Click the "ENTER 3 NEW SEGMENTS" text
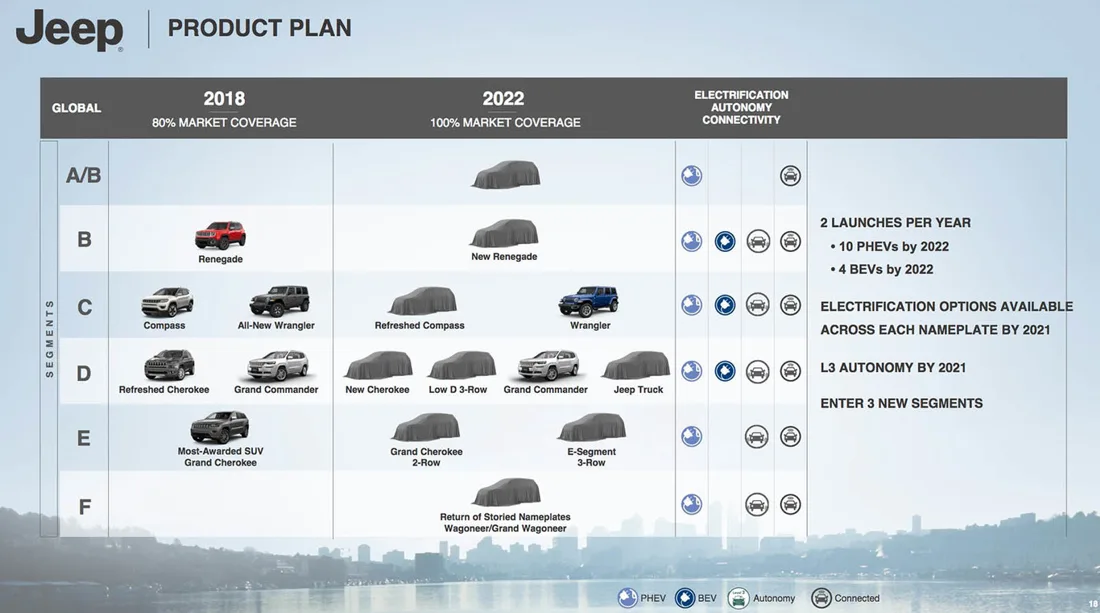Viewport: 1100px width, 613px height. (x=901, y=403)
